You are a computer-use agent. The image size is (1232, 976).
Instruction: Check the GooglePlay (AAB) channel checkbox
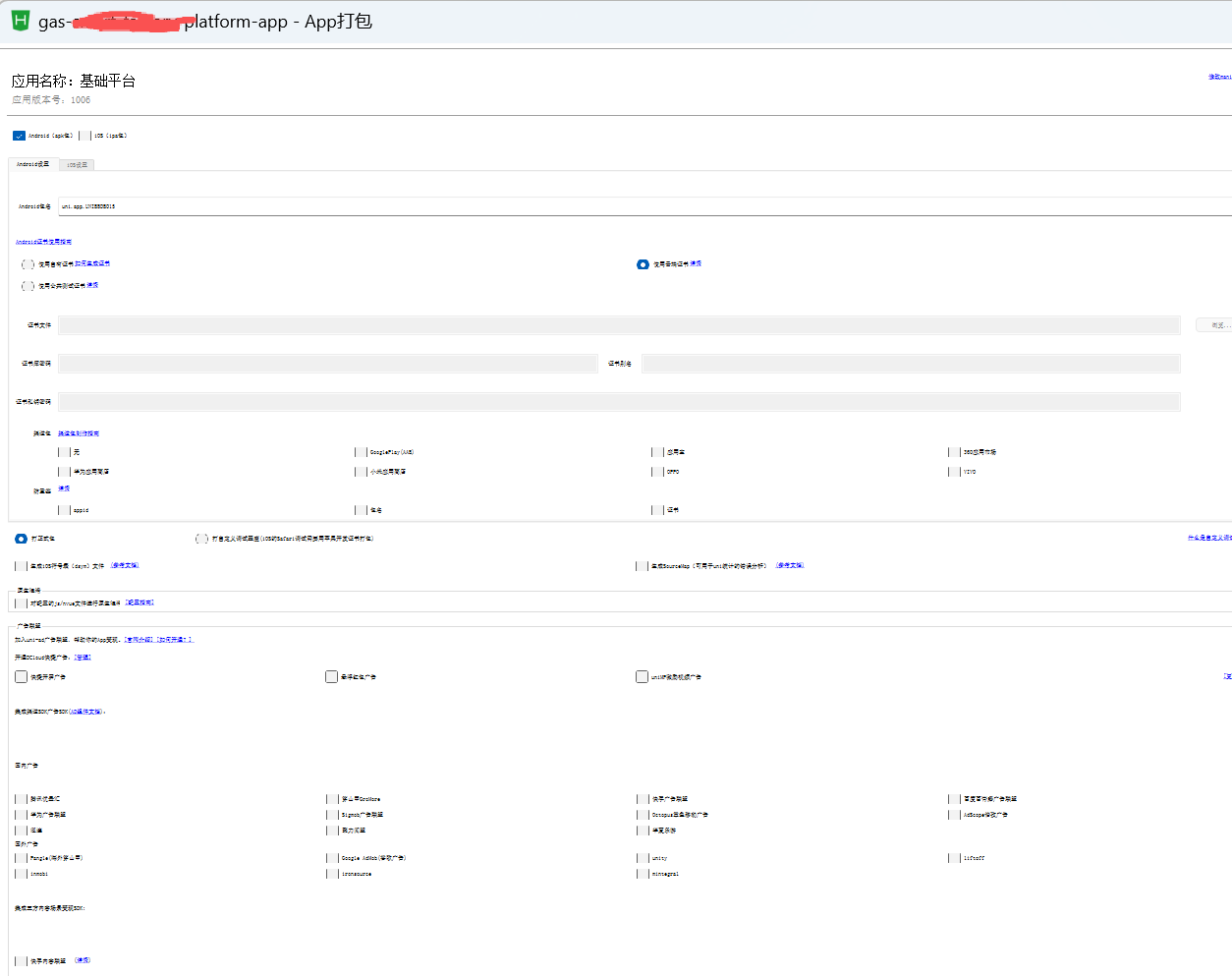361,452
